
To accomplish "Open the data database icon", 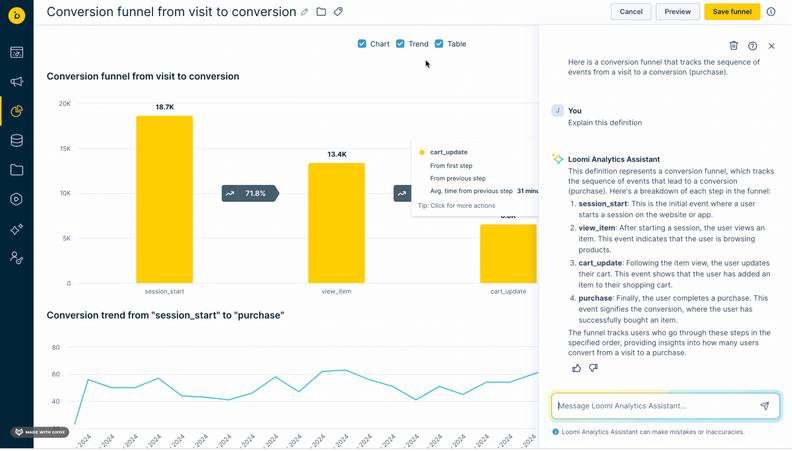I will pos(17,140).
